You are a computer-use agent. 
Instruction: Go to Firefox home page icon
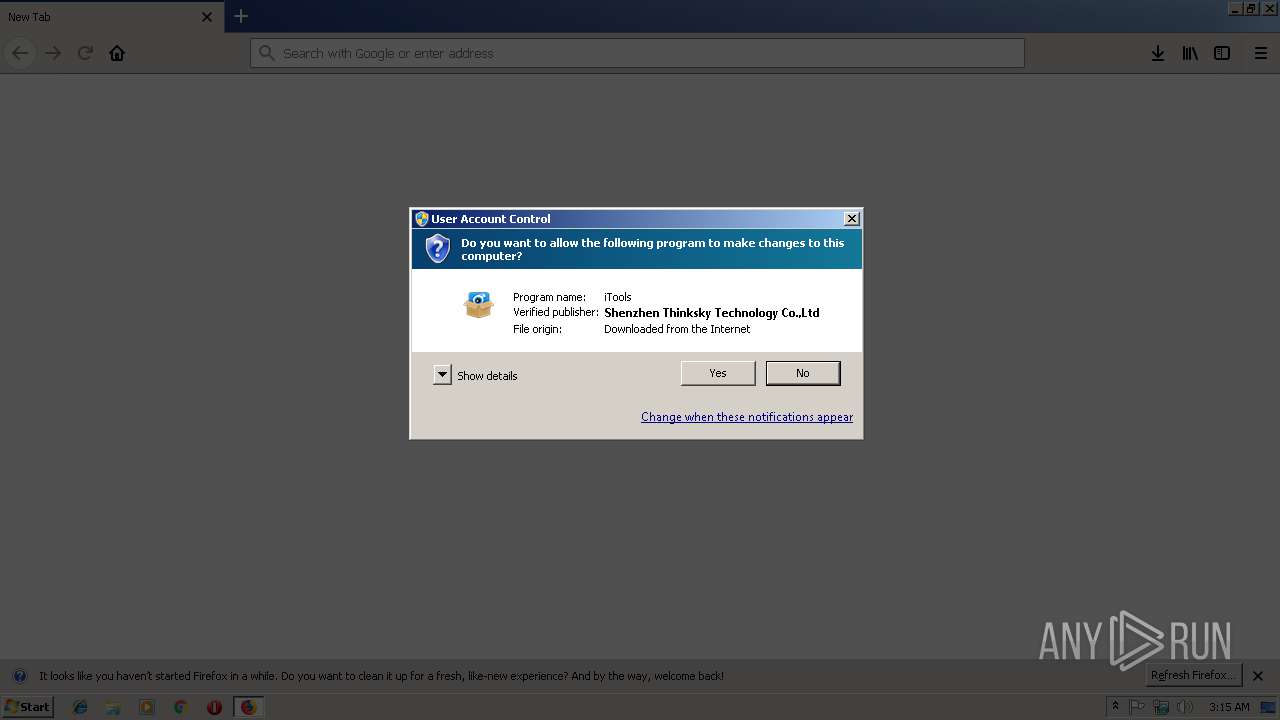[x=117, y=53]
